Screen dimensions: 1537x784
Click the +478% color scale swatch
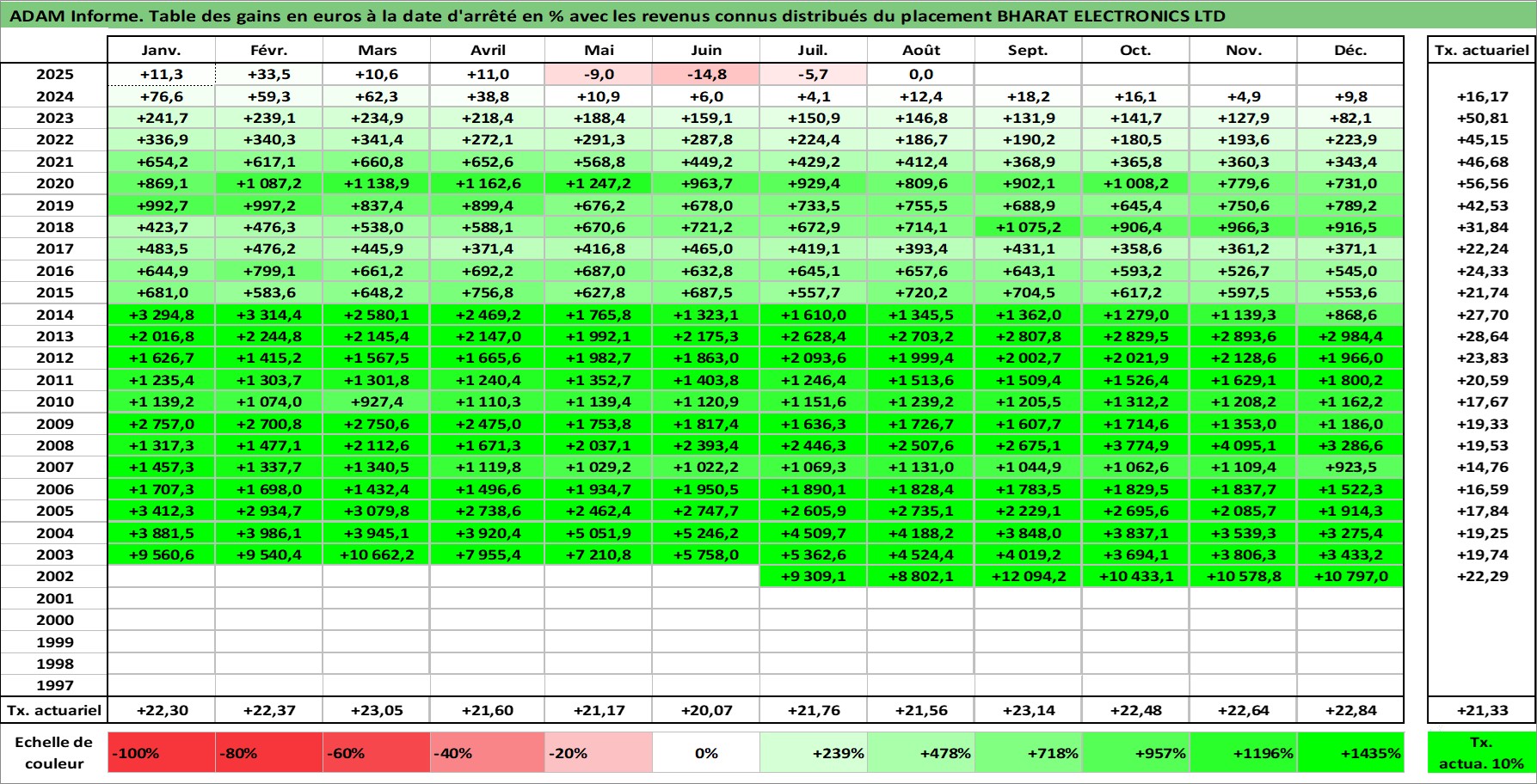[x=920, y=753]
